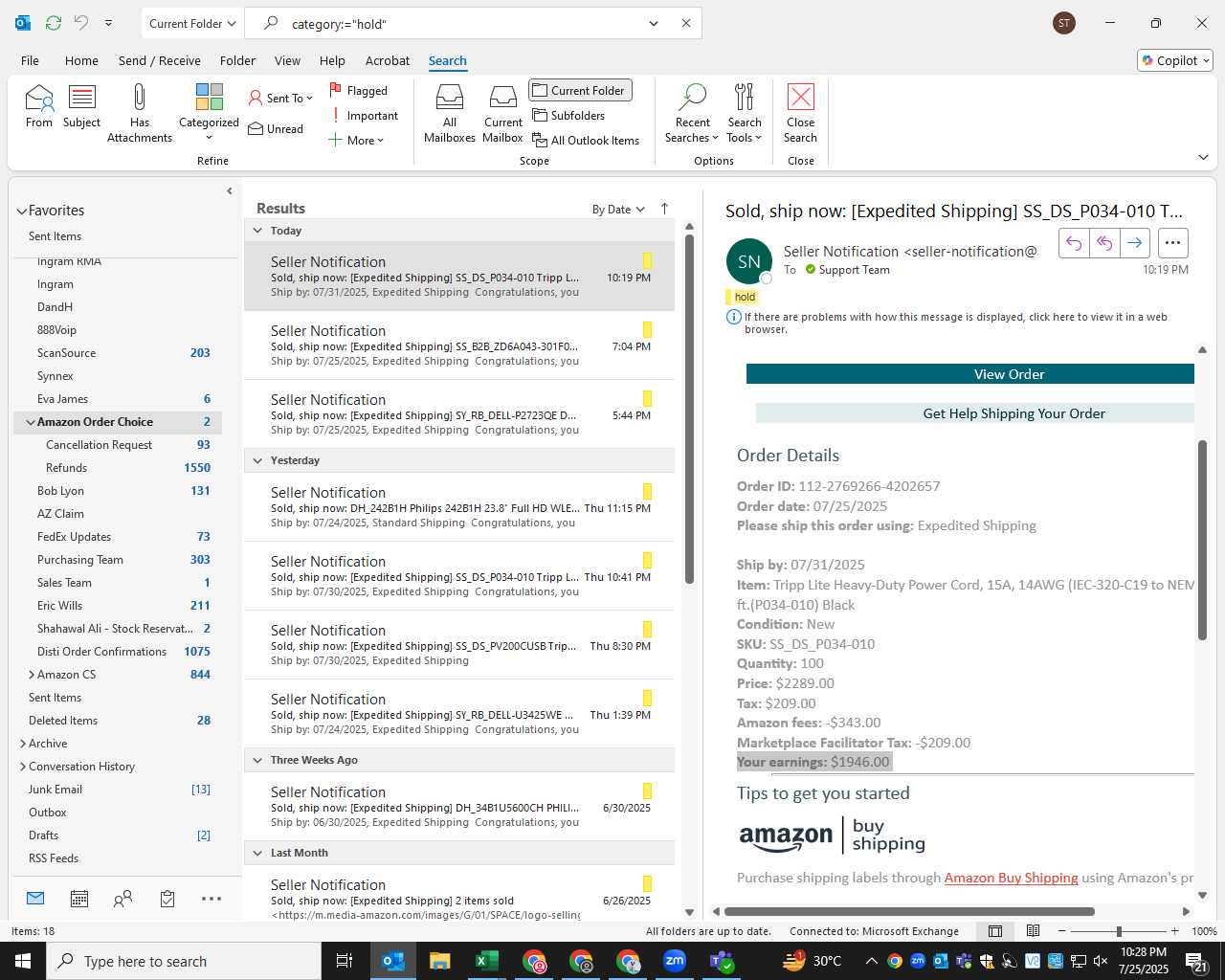Open Zoom from the taskbar
The image size is (1225, 980).
click(675, 961)
